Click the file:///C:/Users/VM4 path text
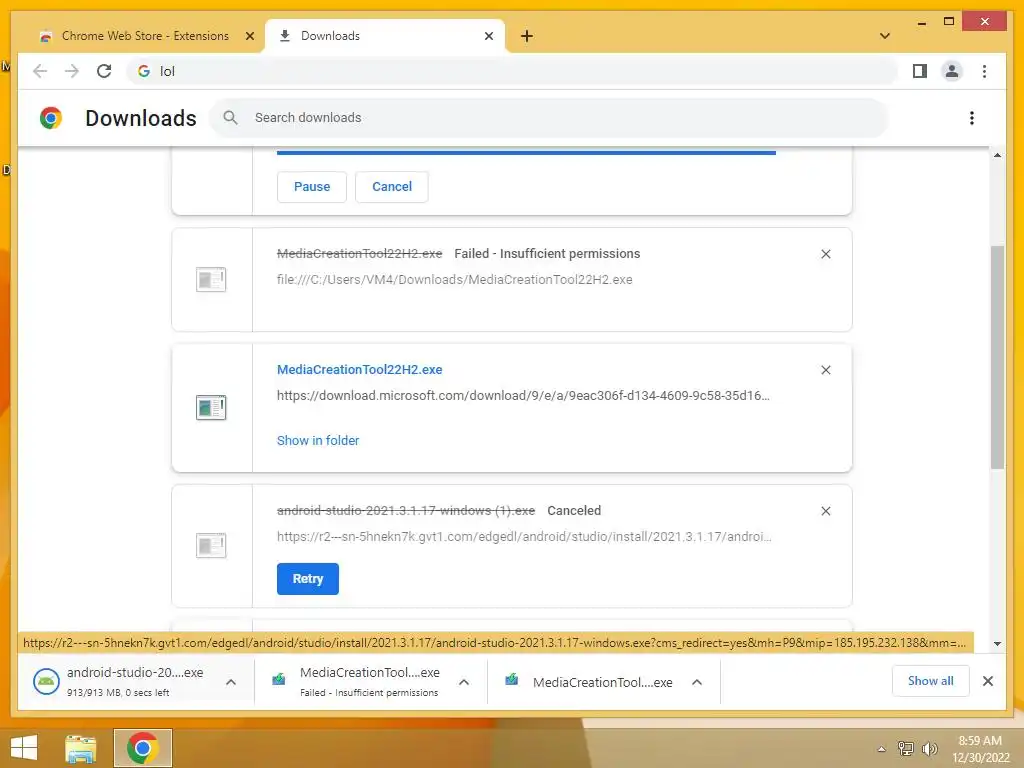The width and height of the screenshot is (1024, 768). [455, 280]
